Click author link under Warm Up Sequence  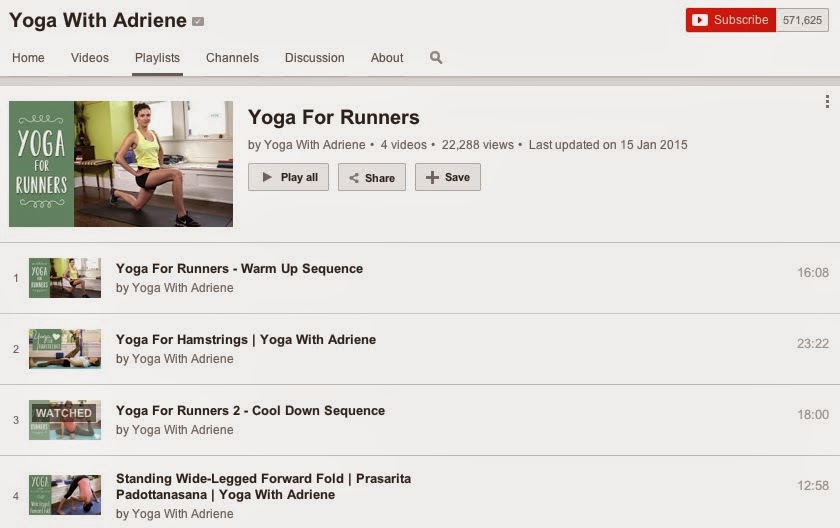click(x=183, y=288)
